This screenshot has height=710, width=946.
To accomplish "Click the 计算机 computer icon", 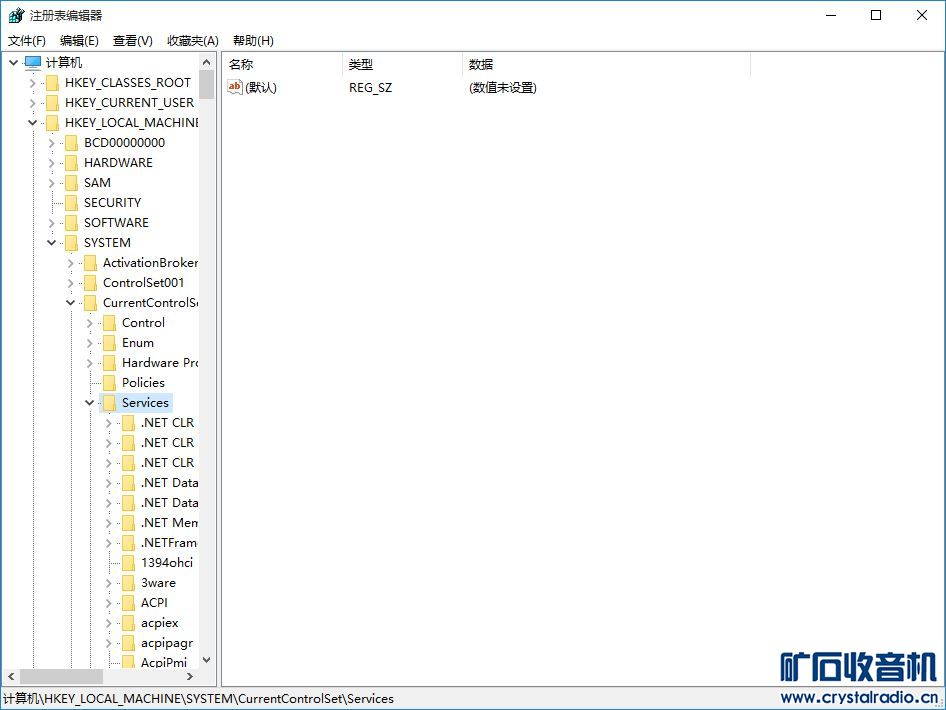I will (x=33, y=62).
